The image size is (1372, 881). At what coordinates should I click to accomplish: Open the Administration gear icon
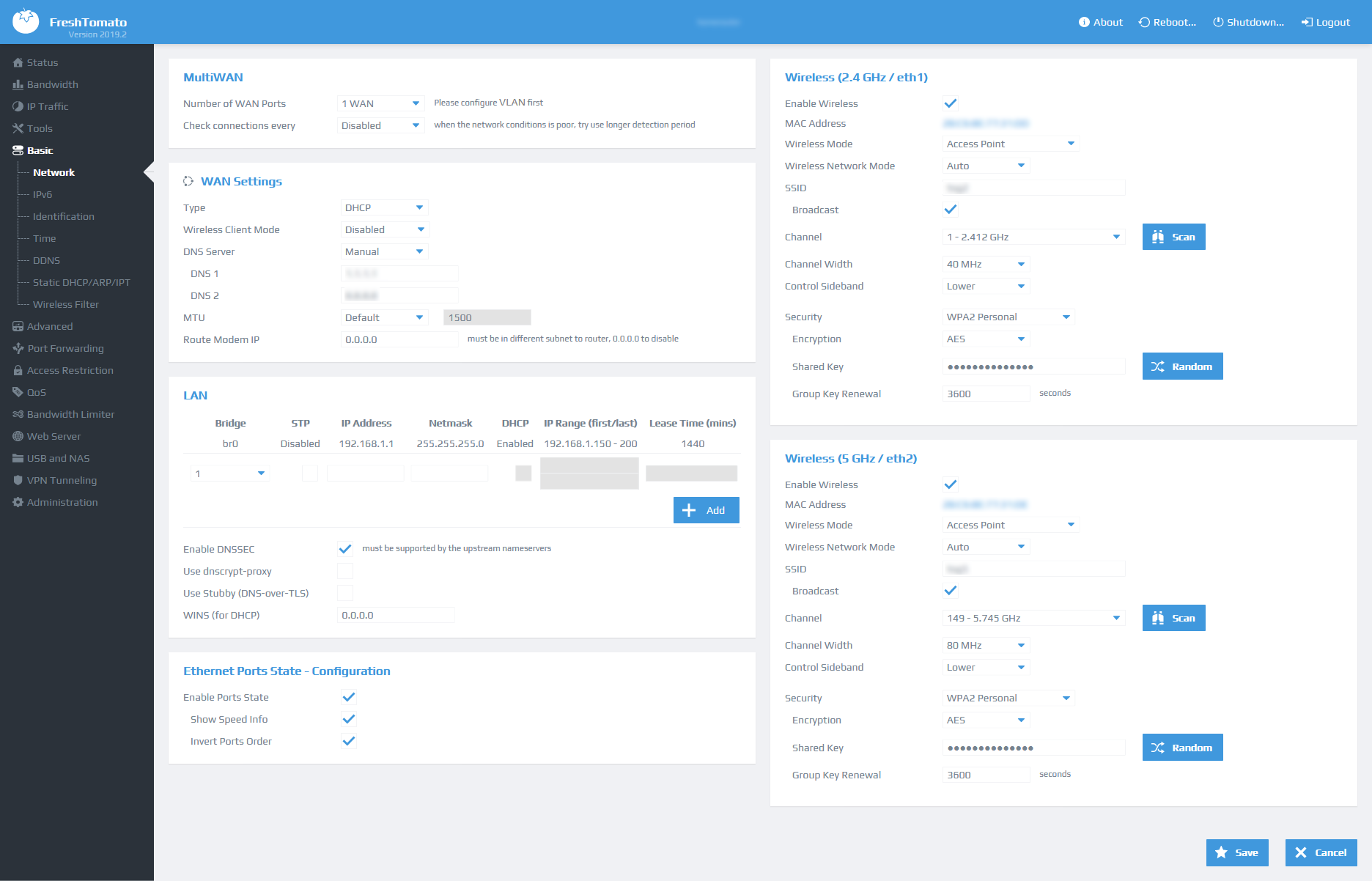click(x=18, y=502)
